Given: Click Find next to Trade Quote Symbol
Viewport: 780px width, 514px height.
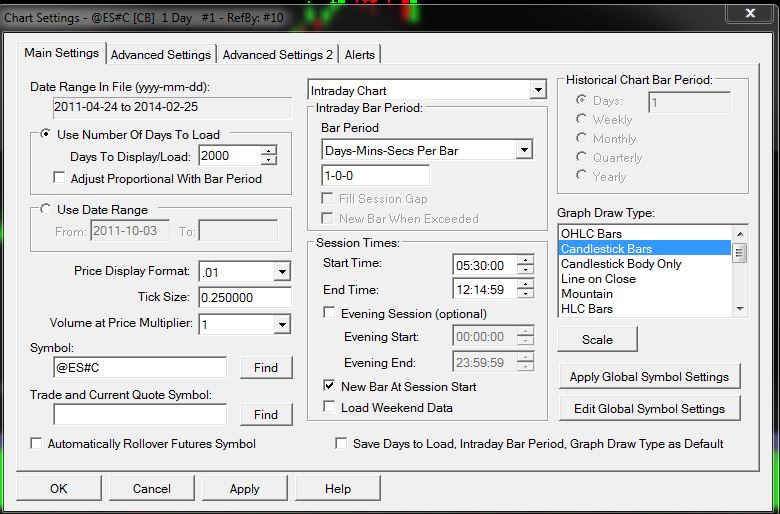Looking at the screenshot, I should (x=266, y=414).
